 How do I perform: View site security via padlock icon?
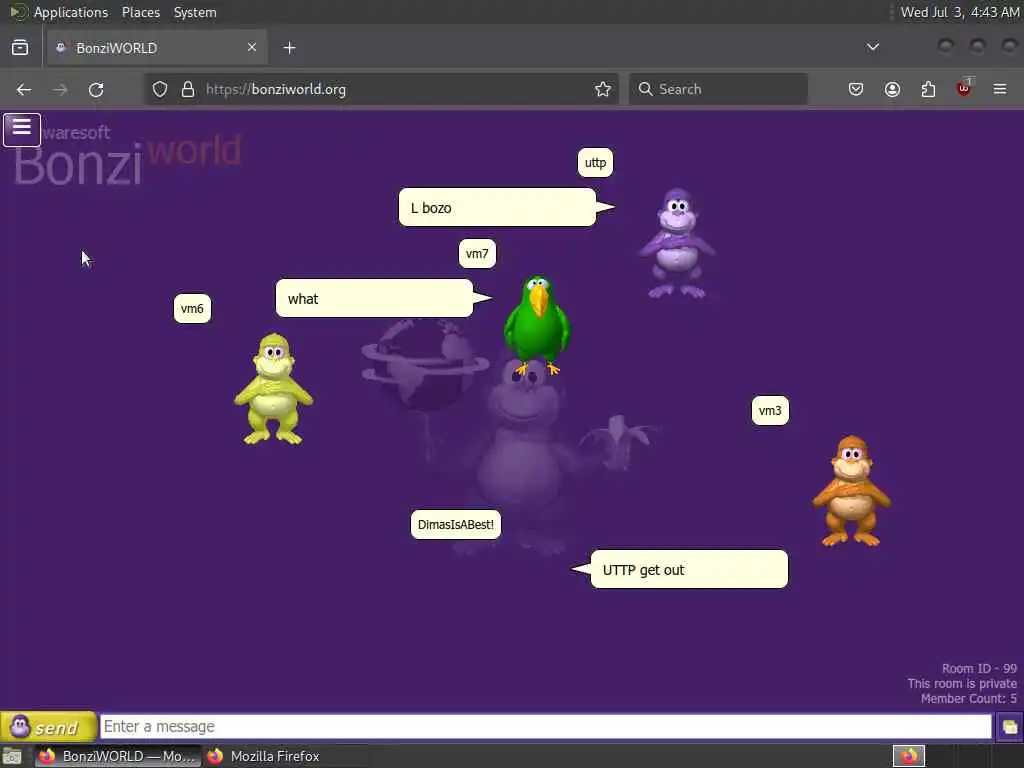coord(188,89)
